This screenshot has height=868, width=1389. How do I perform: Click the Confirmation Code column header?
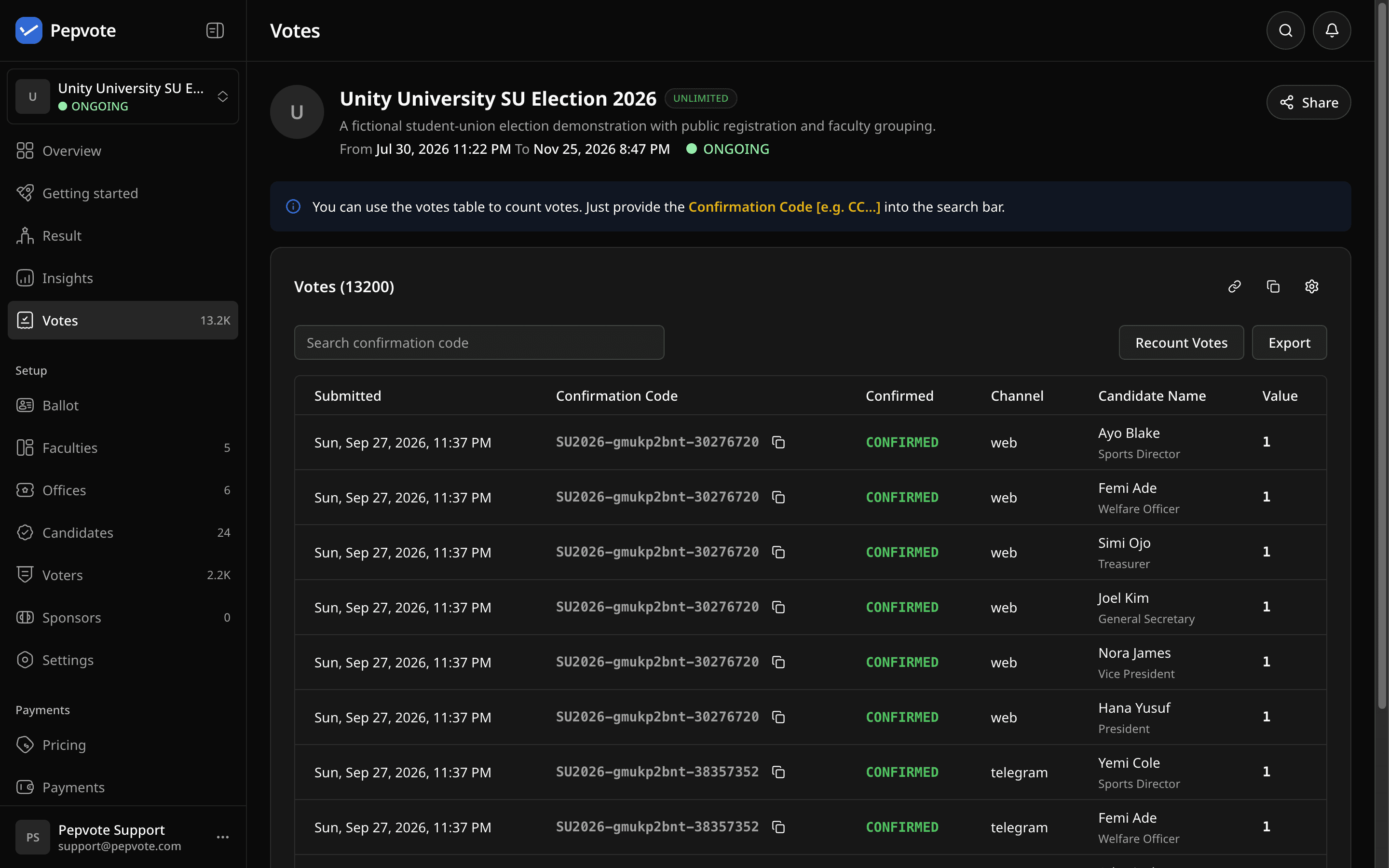616,395
